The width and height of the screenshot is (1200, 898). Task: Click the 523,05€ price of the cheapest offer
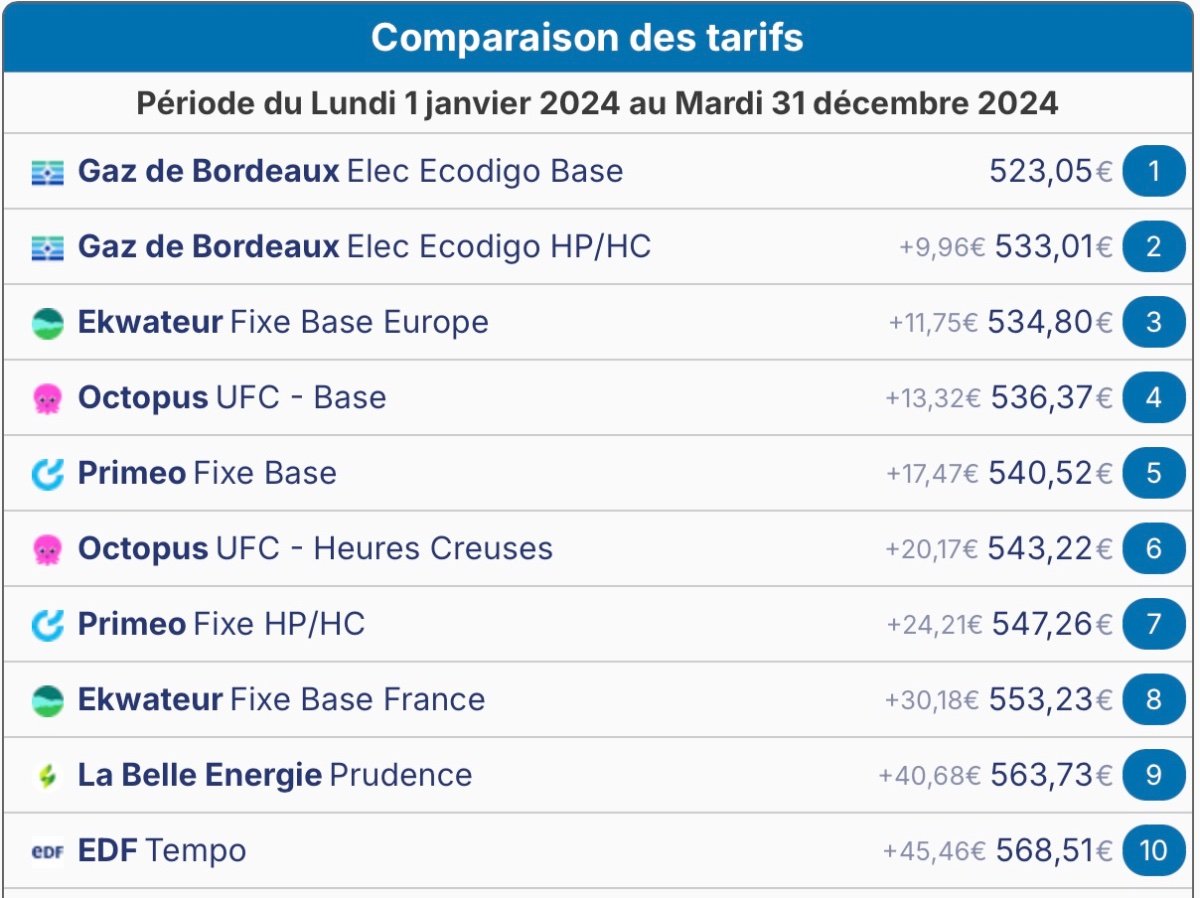1050,171
